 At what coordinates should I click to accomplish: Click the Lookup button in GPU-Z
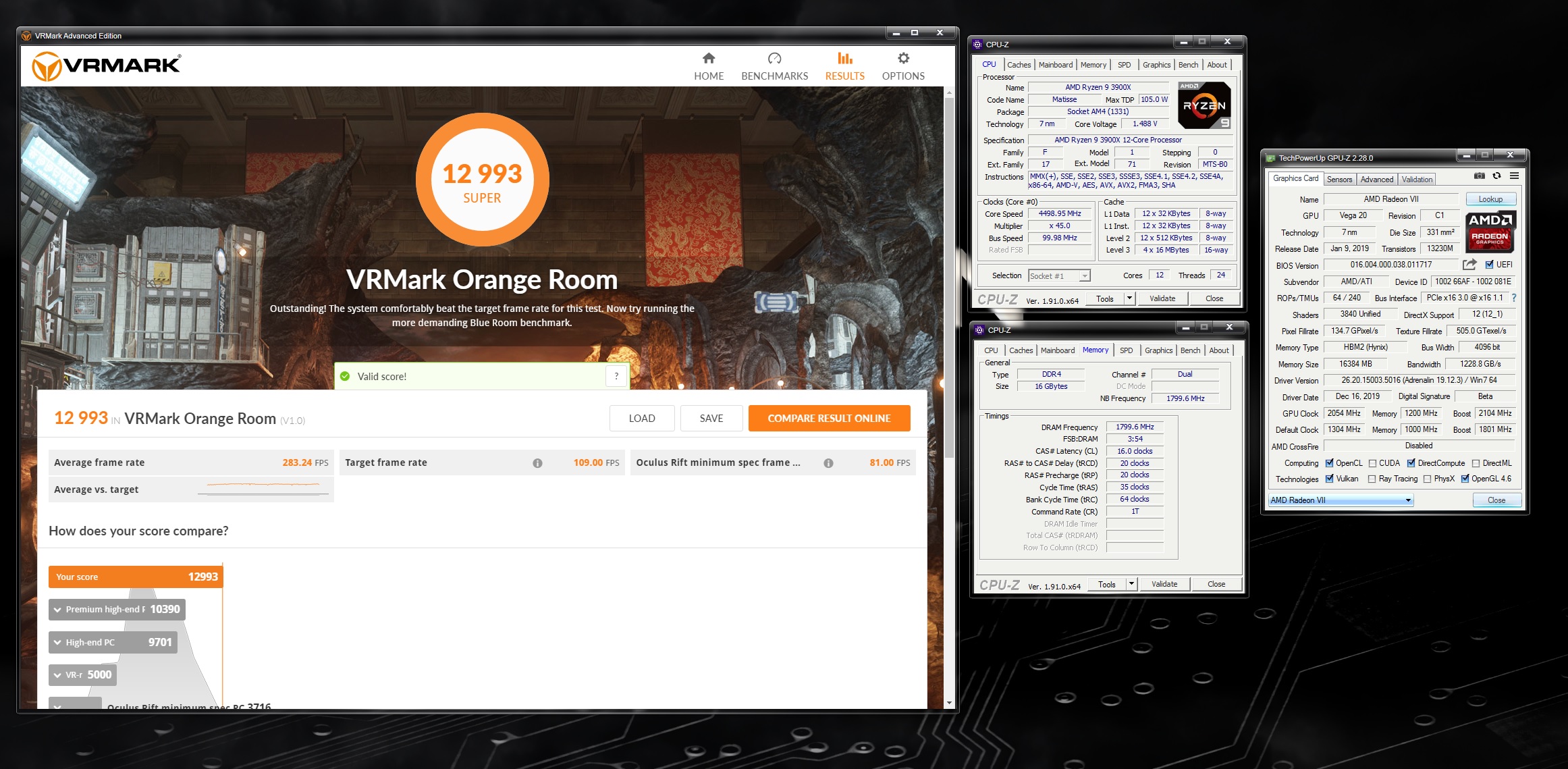[1490, 199]
